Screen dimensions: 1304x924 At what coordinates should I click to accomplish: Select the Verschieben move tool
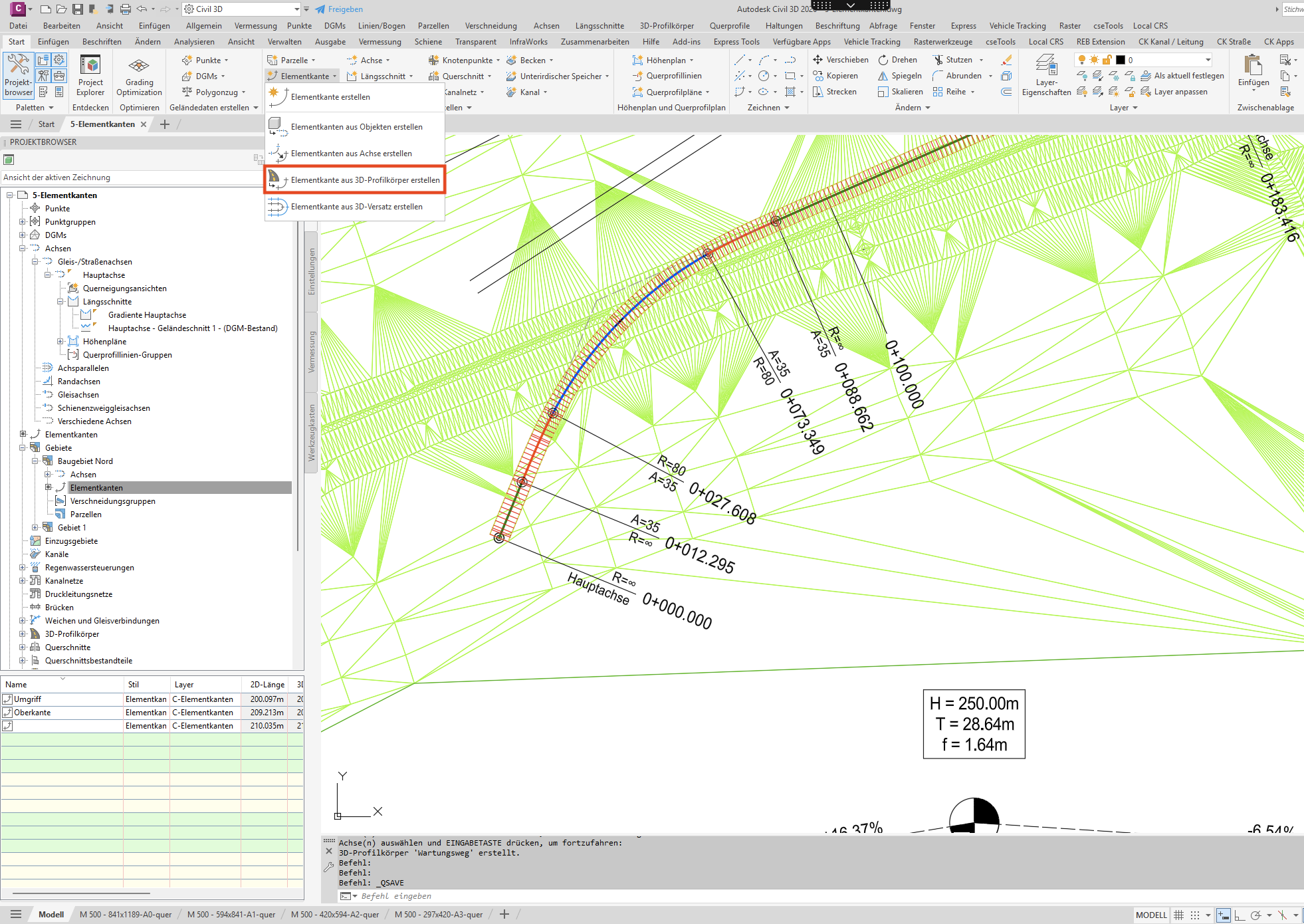[841, 60]
